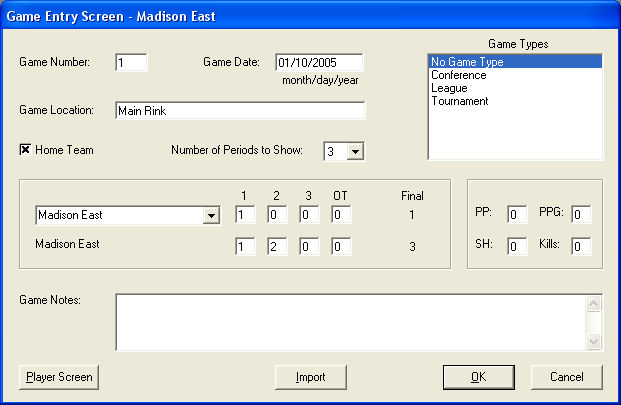This screenshot has width=621, height=405.
Task: Select No Game Type entry
Action: pyautogui.click(x=466, y=62)
